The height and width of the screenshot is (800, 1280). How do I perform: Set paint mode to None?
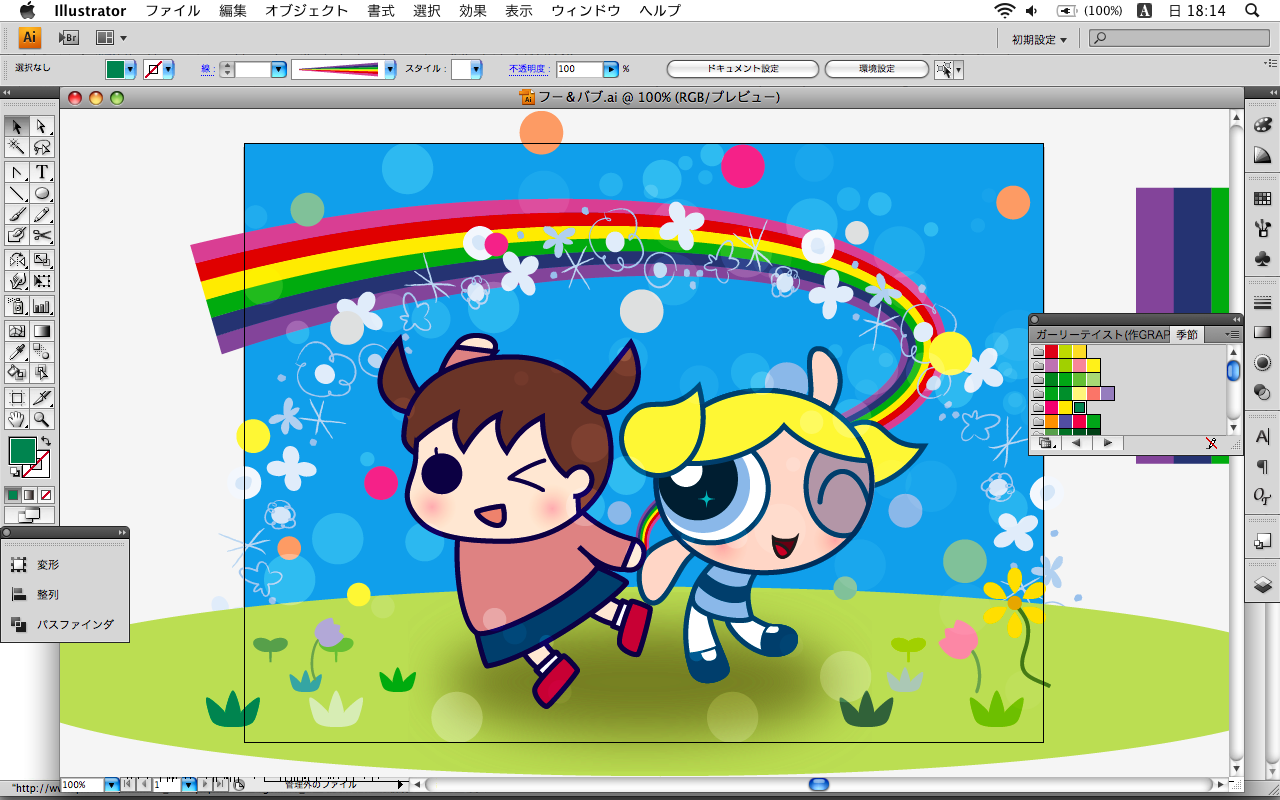[x=46, y=494]
